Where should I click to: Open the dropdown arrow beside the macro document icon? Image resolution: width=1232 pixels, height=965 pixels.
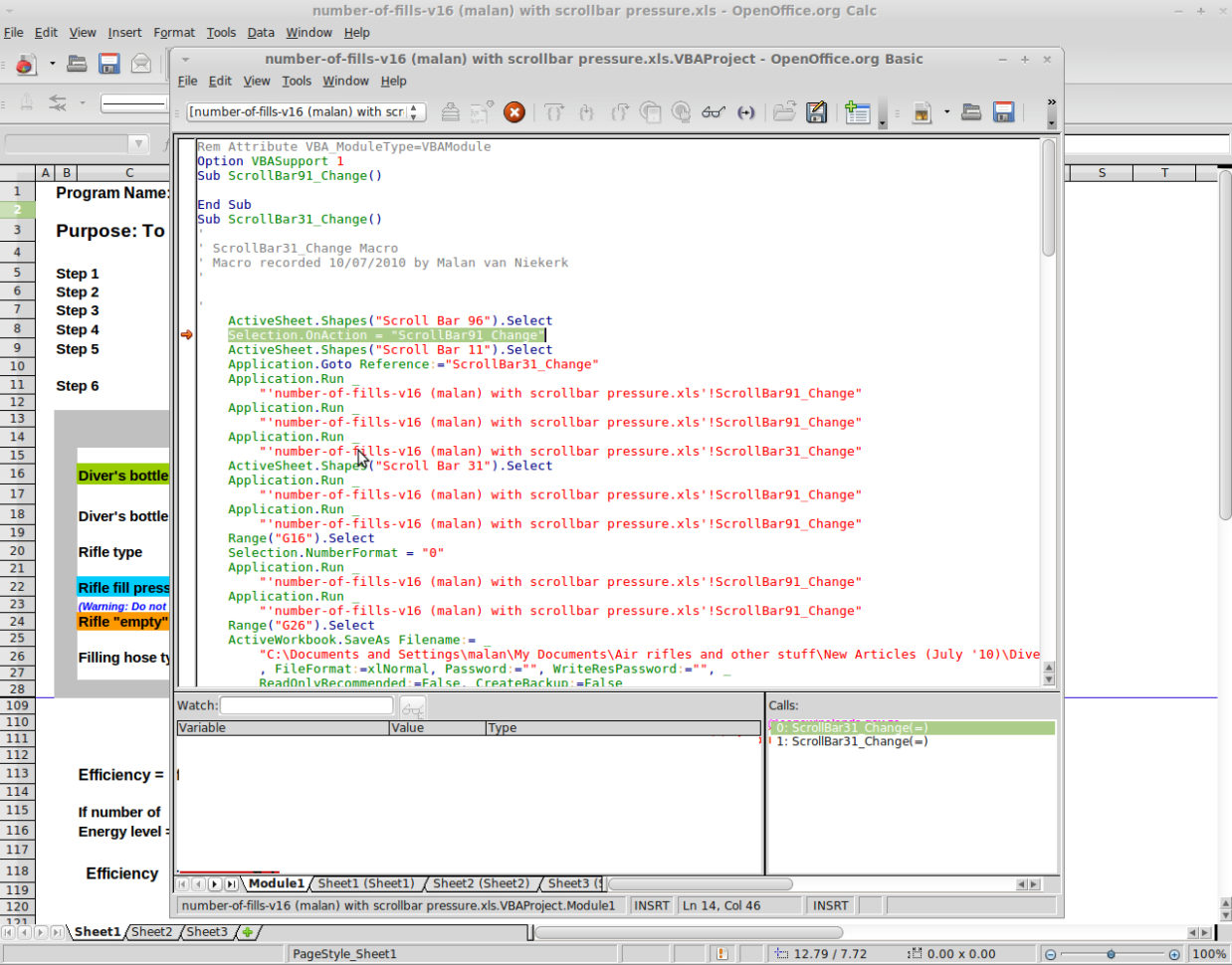pos(946,112)
